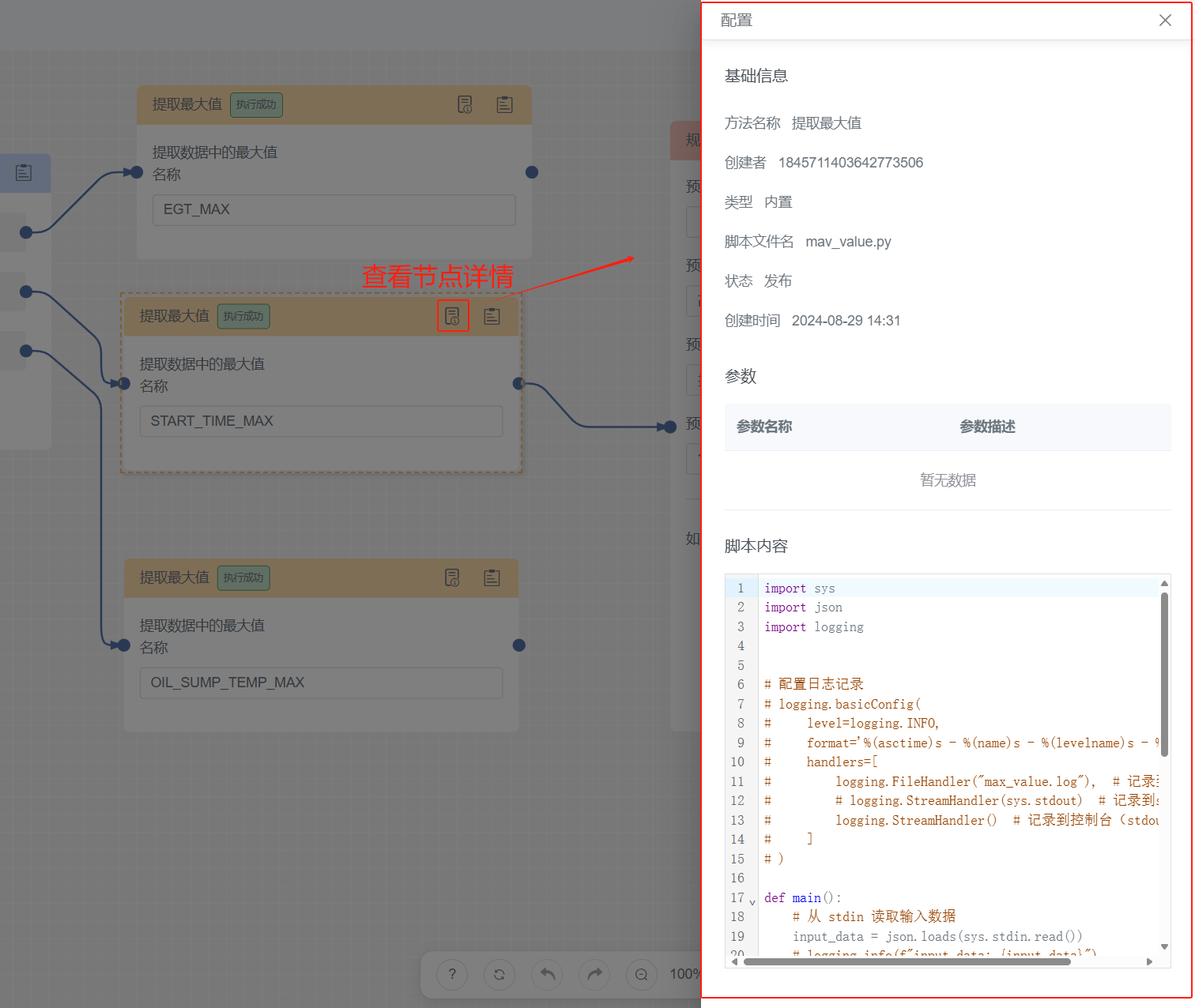
Task: Click code line 3 import logging
Action: point(814,627)
